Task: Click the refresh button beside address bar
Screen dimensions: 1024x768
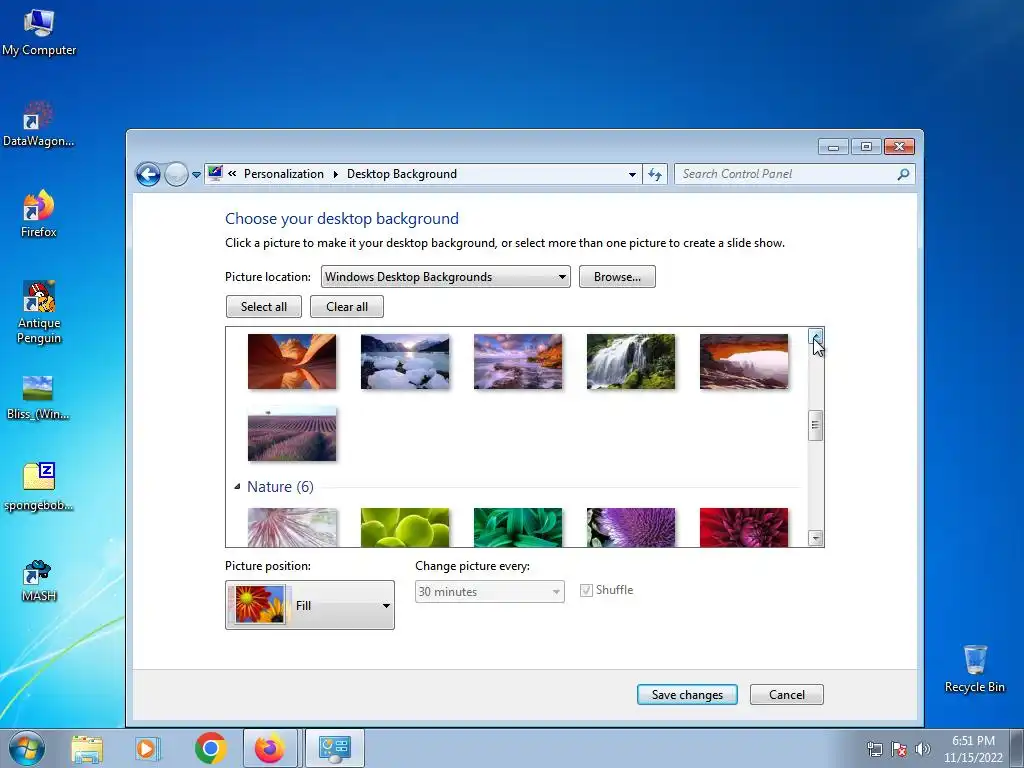Action: (655, 174)
